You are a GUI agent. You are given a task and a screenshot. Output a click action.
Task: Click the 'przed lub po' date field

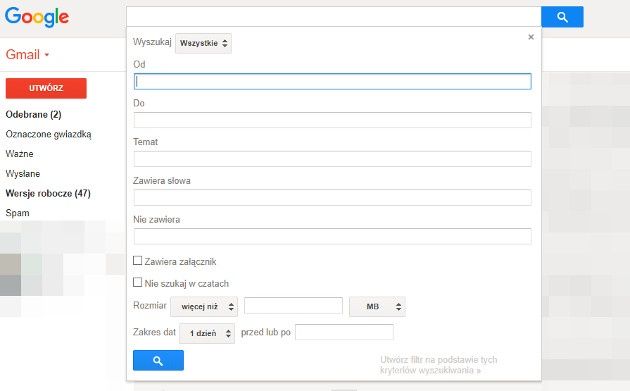(x=344, y=332)
